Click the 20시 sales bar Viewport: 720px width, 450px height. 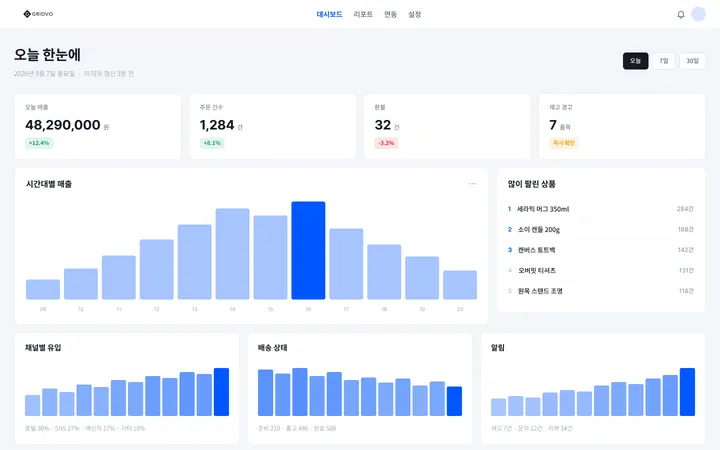[x=460, y=285]
